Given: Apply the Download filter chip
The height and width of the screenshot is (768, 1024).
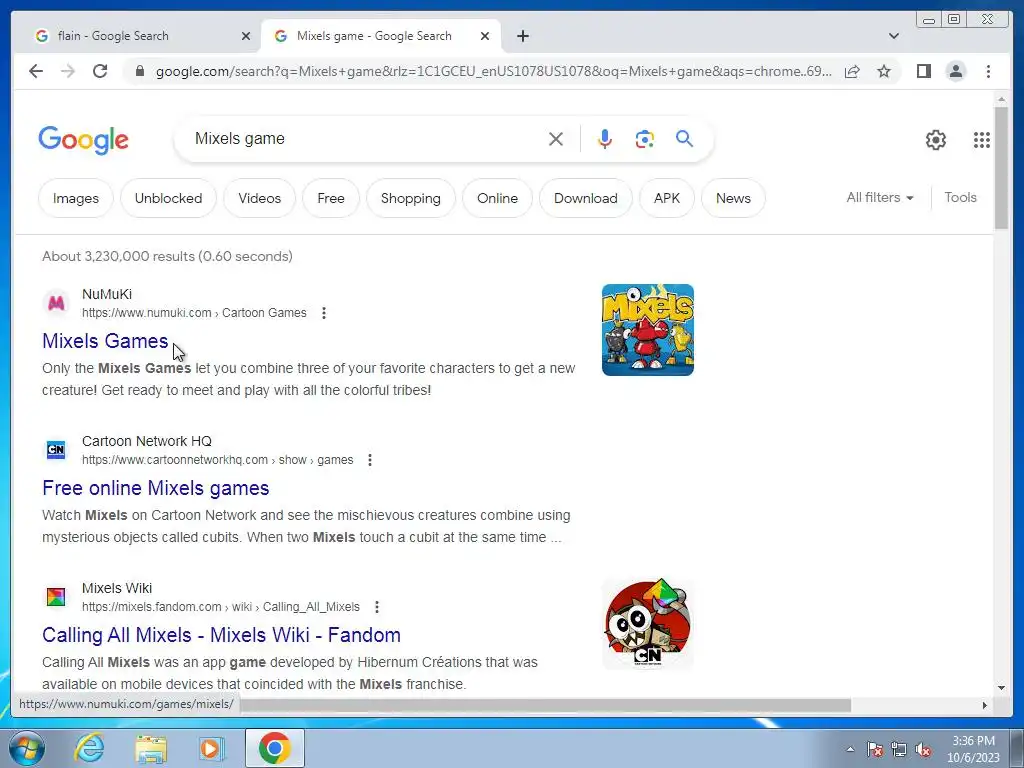Looking at the screenshot, I should 586,198.
